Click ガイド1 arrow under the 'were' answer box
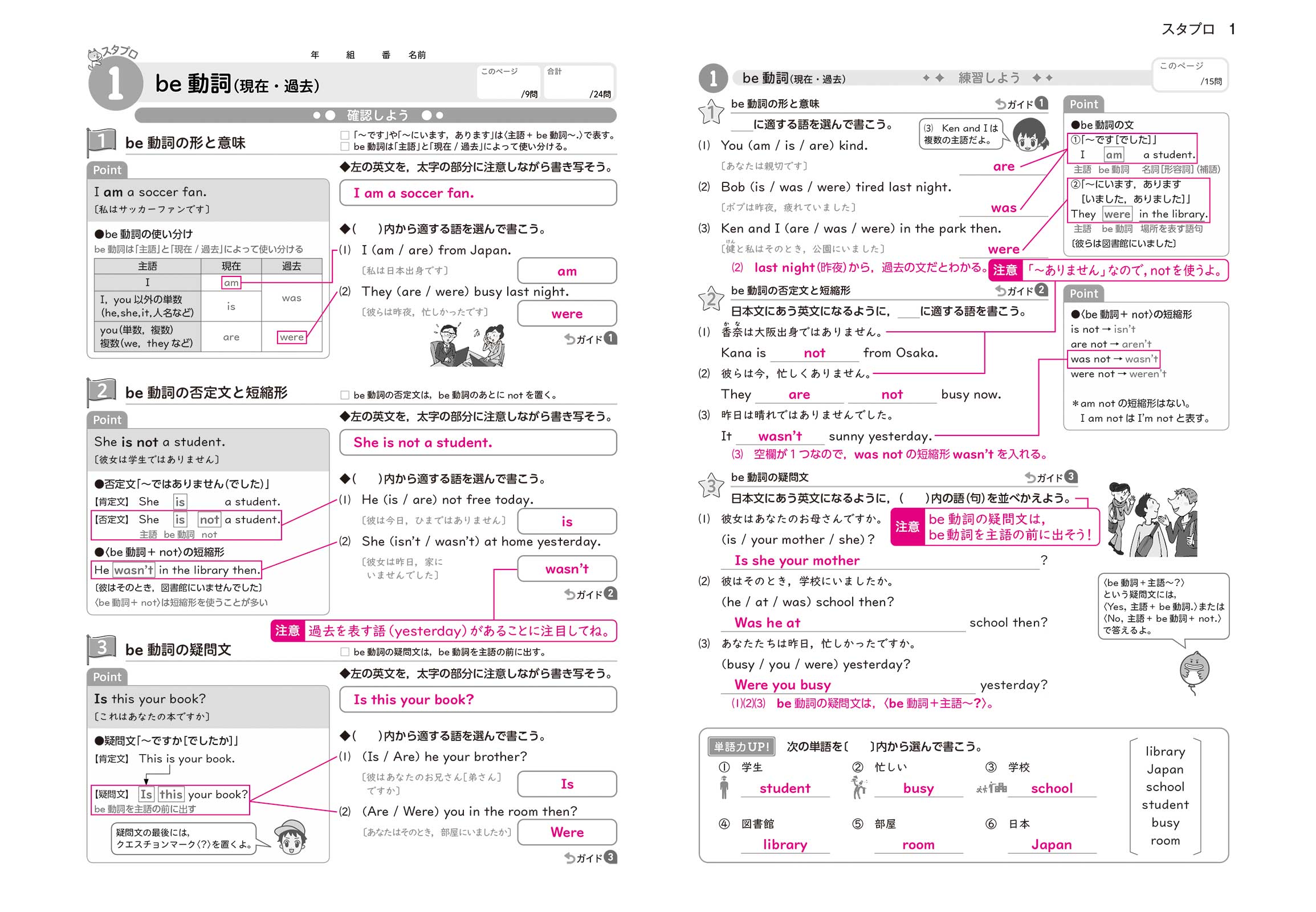Viewport: 1316px width, 912px height. pyautogui.click(x=590, y=339)
